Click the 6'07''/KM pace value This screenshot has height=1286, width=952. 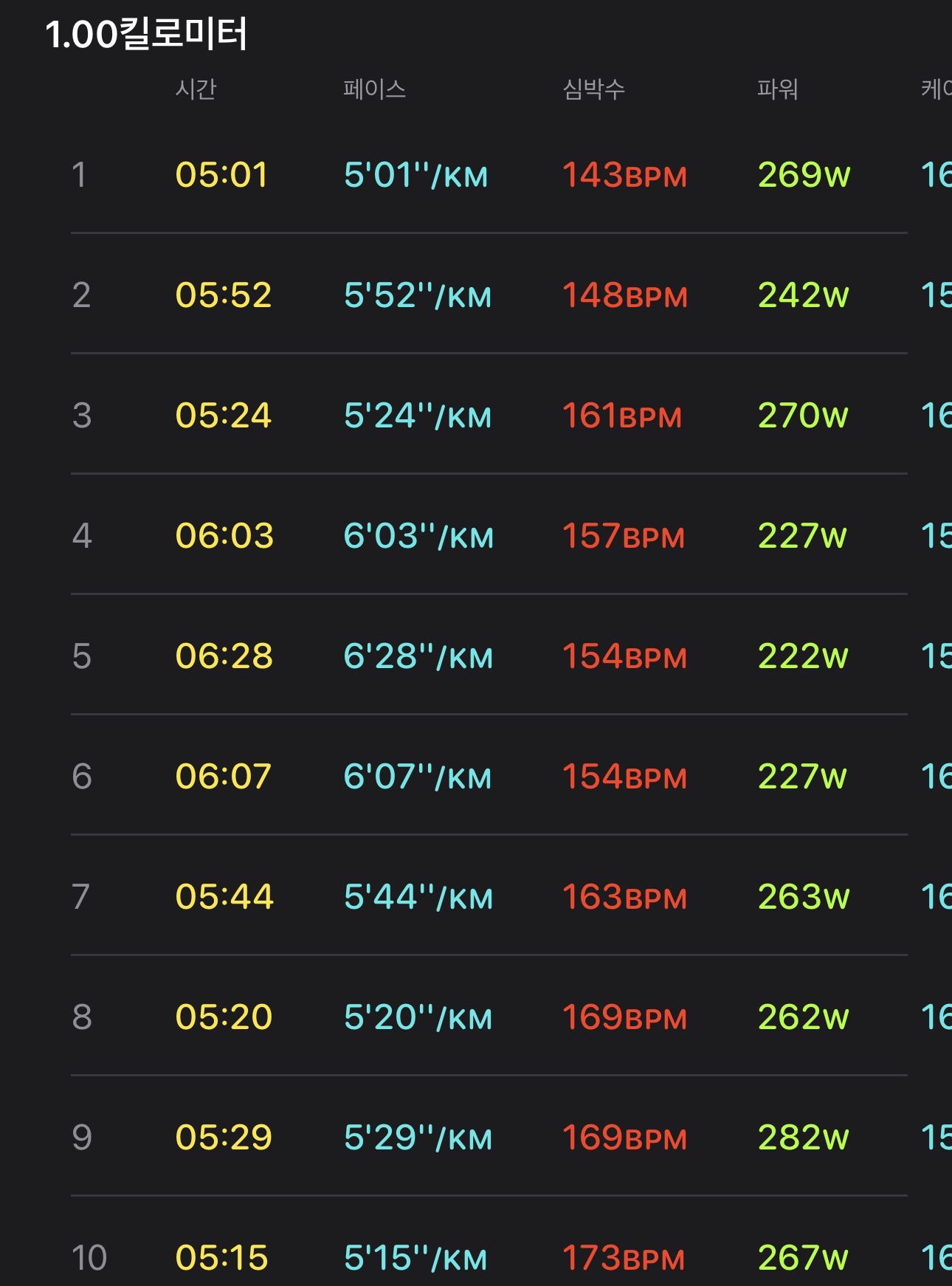417,777
